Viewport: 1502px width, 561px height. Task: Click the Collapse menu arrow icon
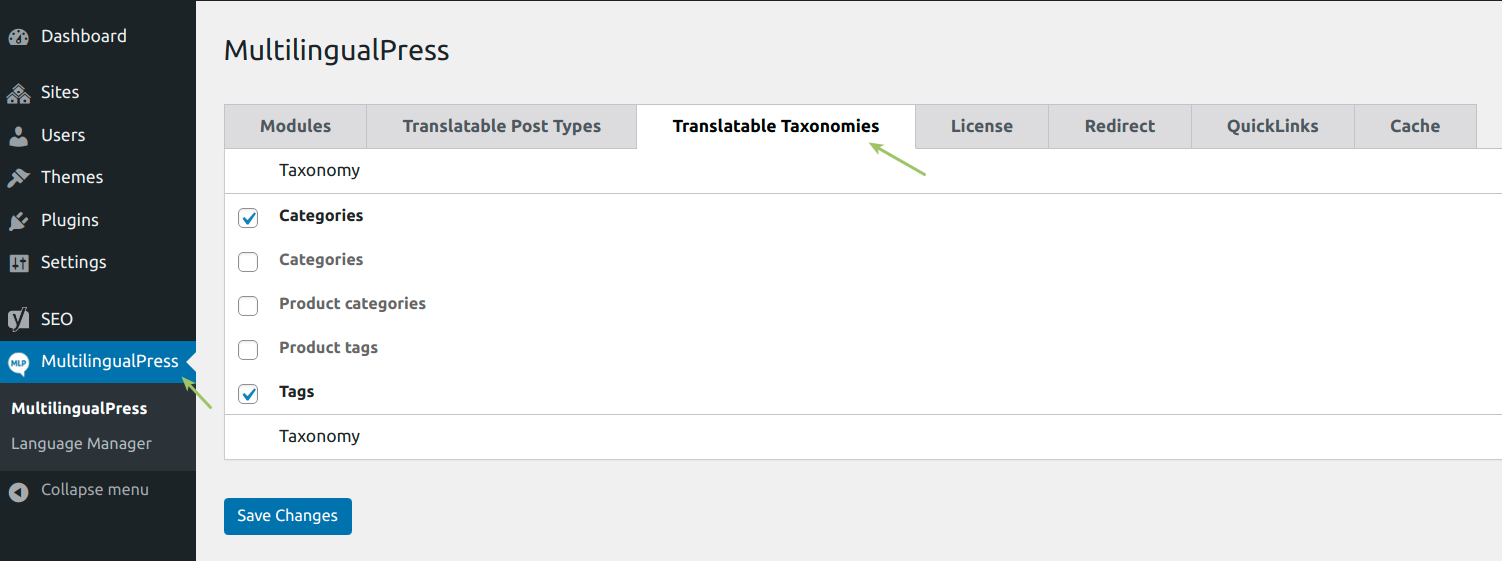18,491
